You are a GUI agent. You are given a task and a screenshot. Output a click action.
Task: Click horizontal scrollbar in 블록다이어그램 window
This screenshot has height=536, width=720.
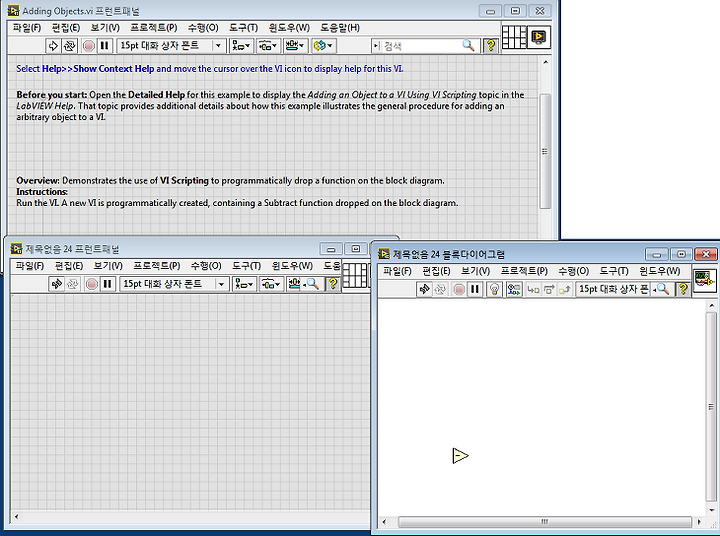coord(545,522)
